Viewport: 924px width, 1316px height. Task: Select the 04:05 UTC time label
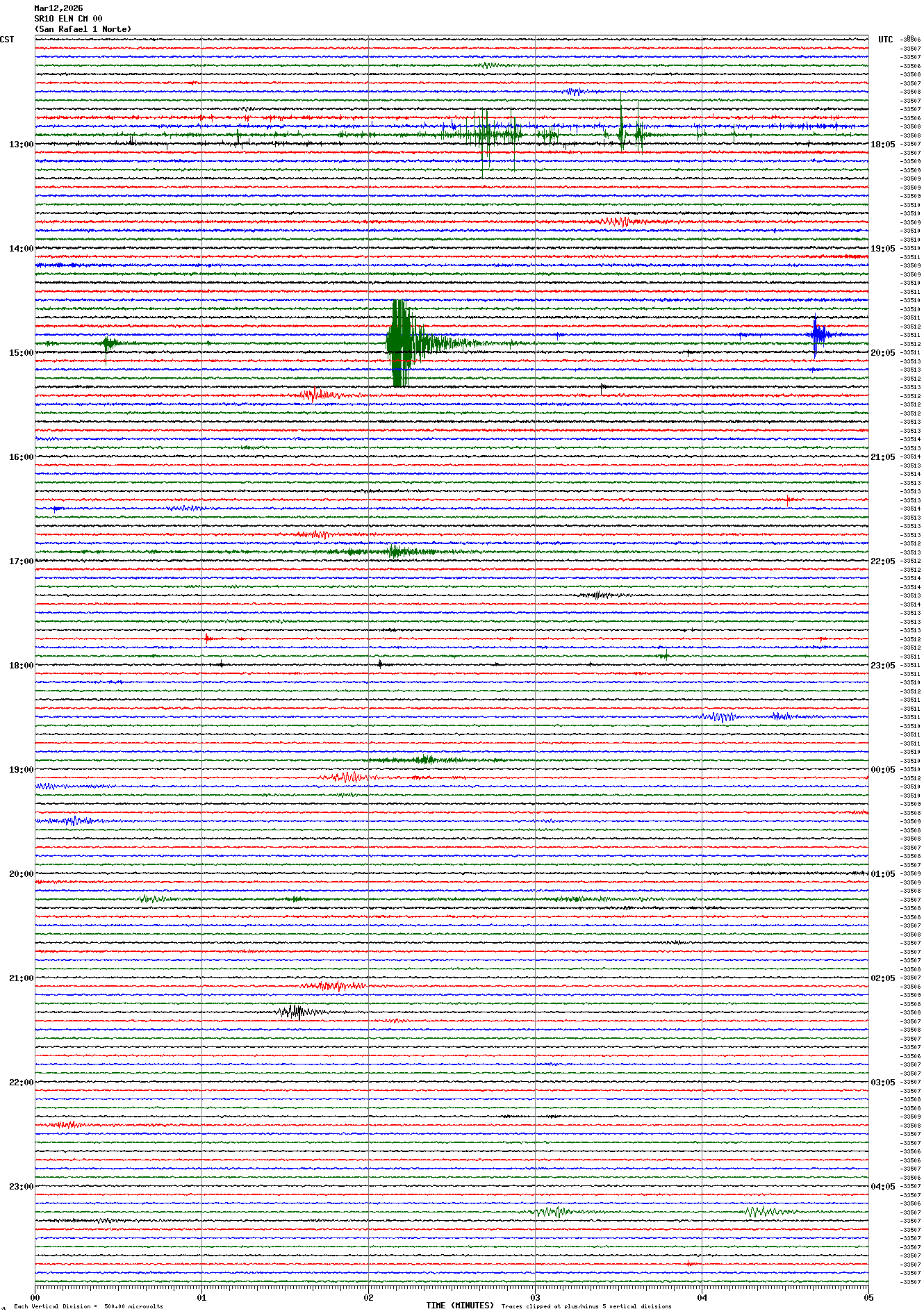click(882, 1187)
